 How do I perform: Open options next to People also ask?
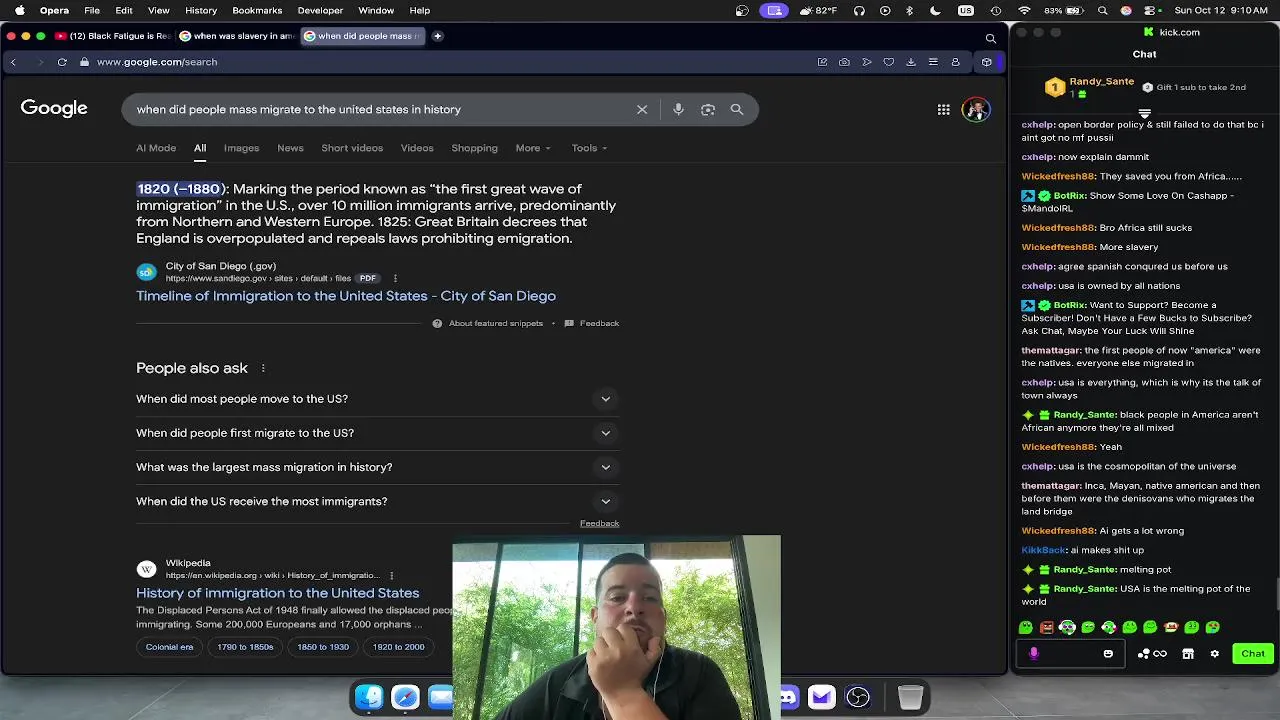(263, 368)
